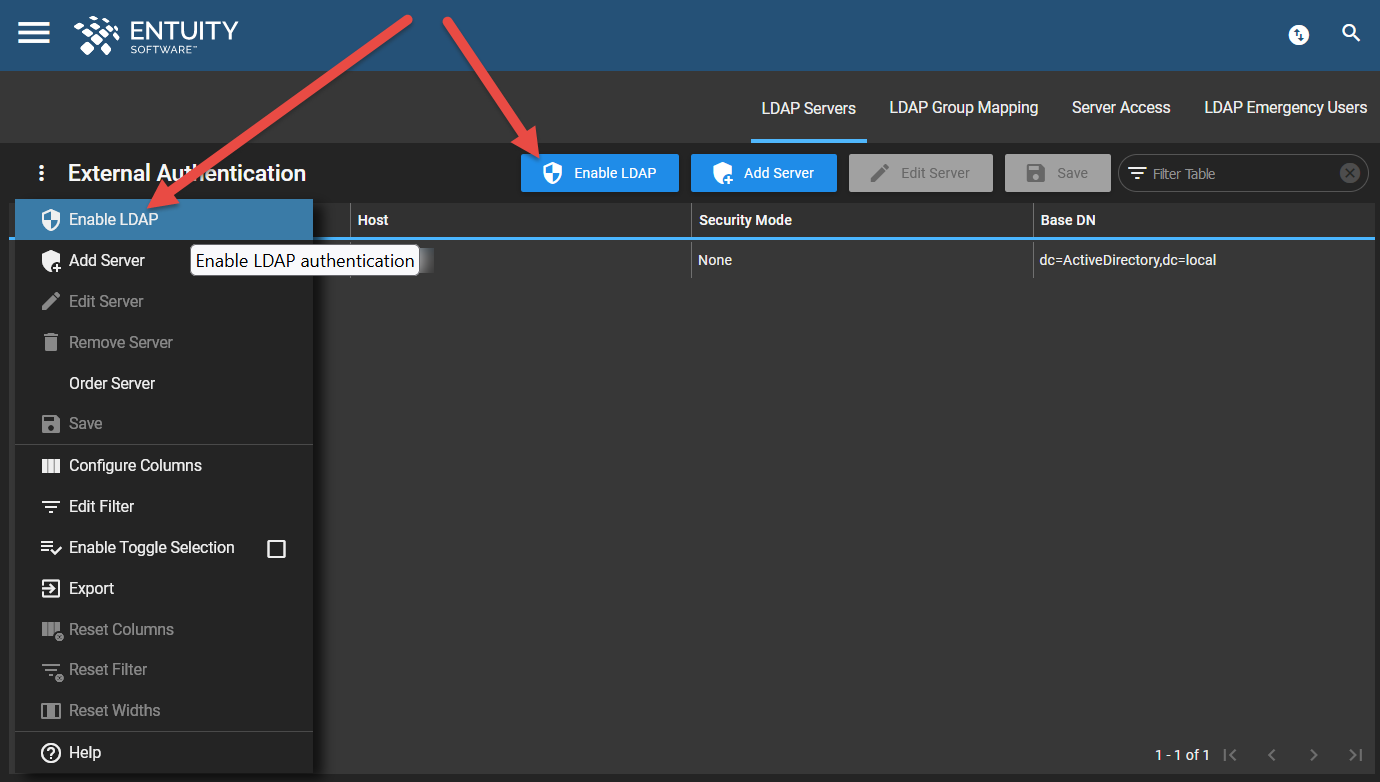This screenshot has height=782, width=1380.
Task: Click the Add Server toolbar button
Action: click(x=763, y=173)
